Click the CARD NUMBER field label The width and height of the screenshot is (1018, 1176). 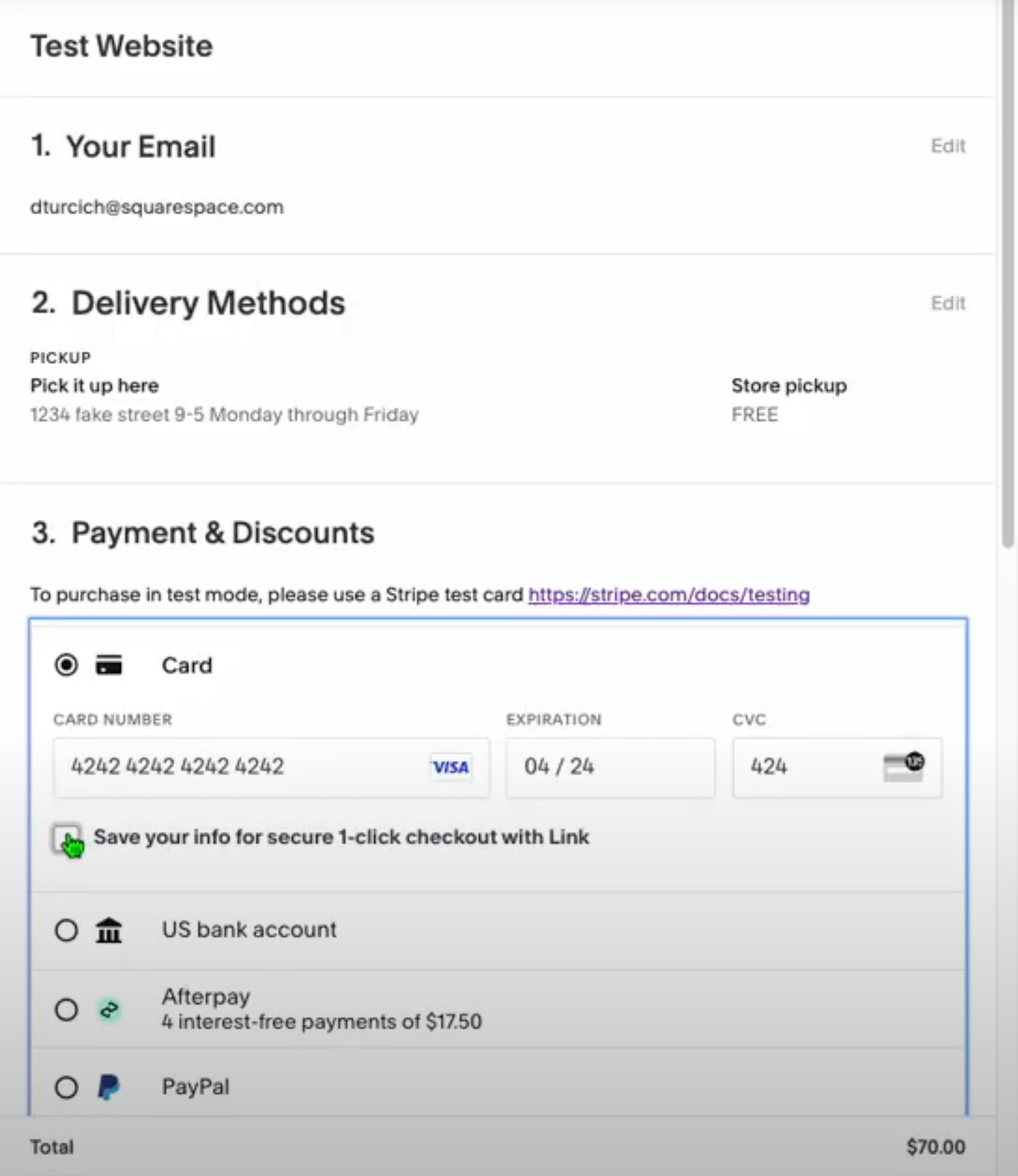pos(113,719)
